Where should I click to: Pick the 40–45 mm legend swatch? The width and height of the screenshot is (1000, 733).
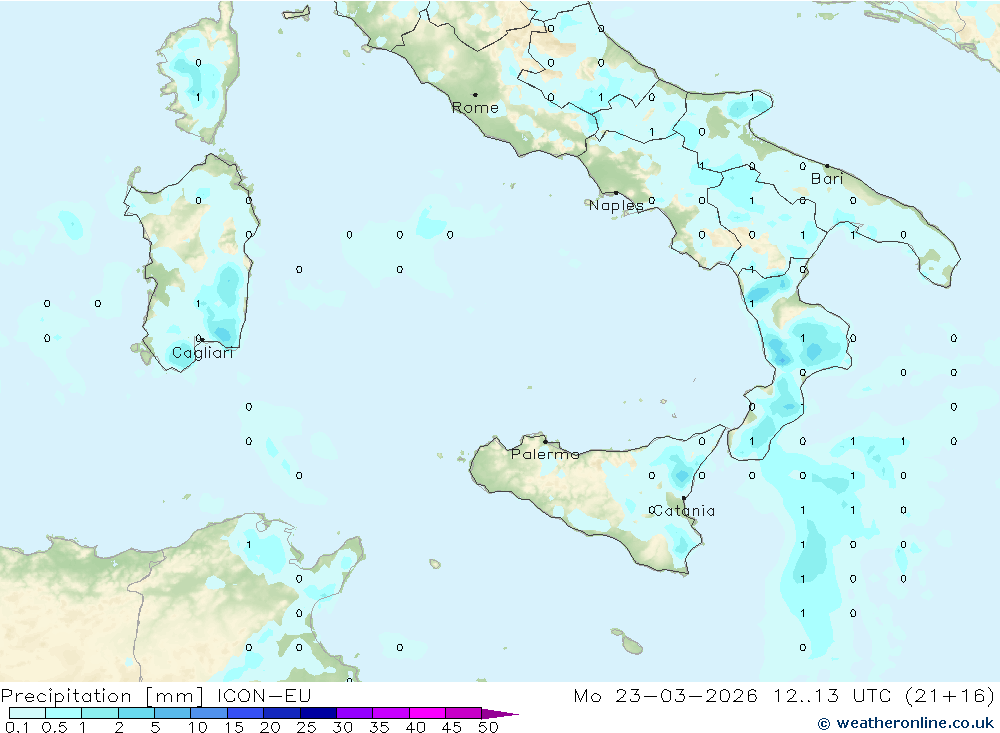coord(427,713)
